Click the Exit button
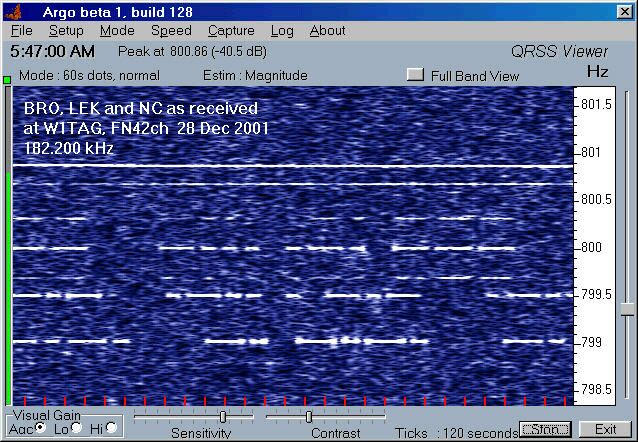Image resolution: width=638 pixels, height=442 pixels. point(604,429)
